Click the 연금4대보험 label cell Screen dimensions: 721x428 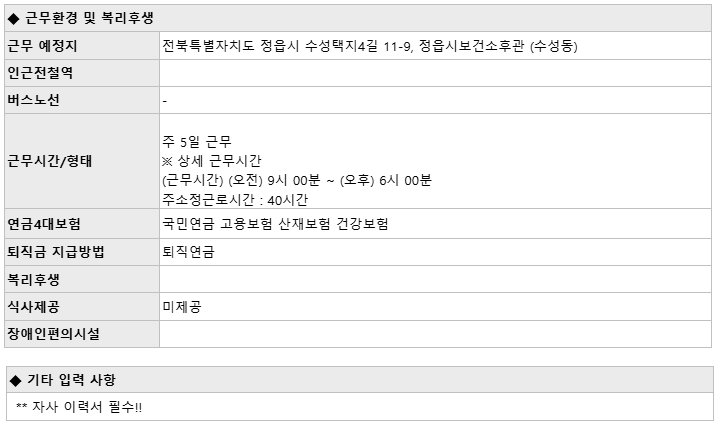(82, 224)
